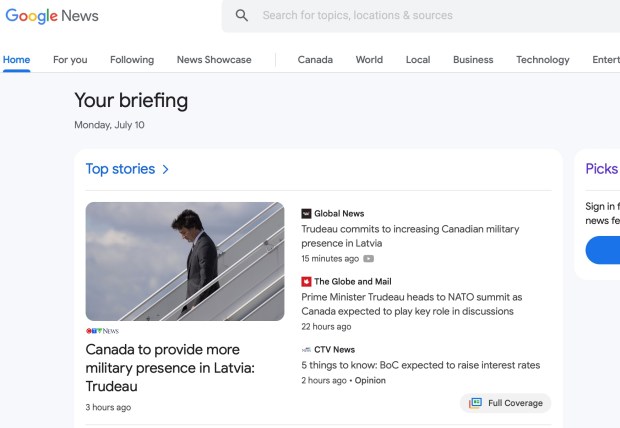620x428 pixels.
Task: Click the search magnifier icon
Action: pos(242,16)
